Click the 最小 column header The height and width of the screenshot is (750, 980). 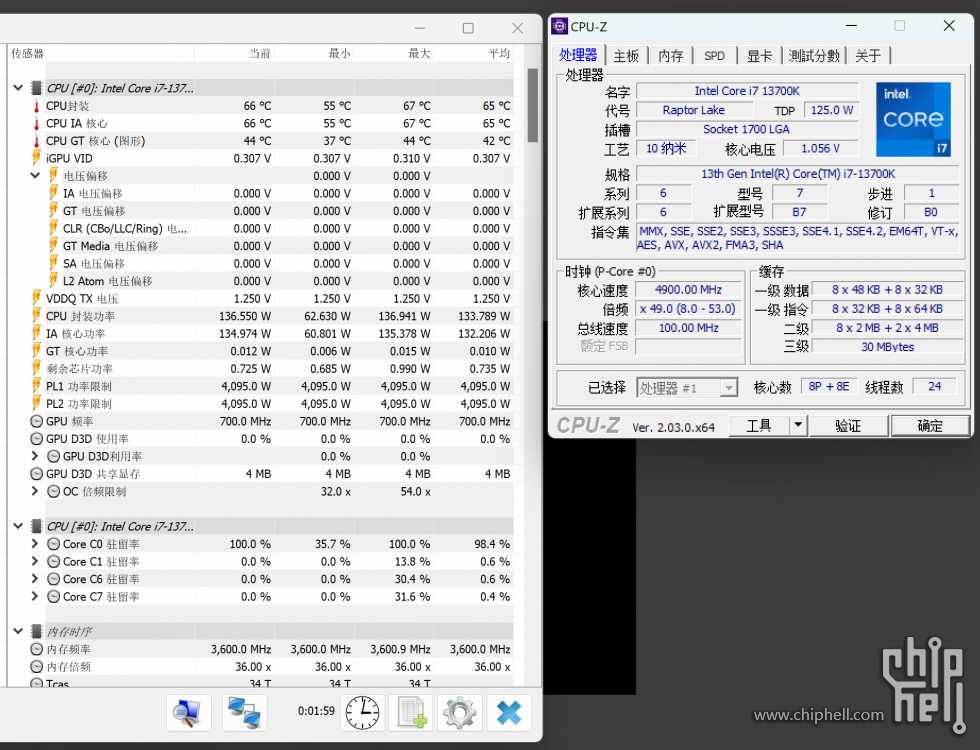coord(314,53)
